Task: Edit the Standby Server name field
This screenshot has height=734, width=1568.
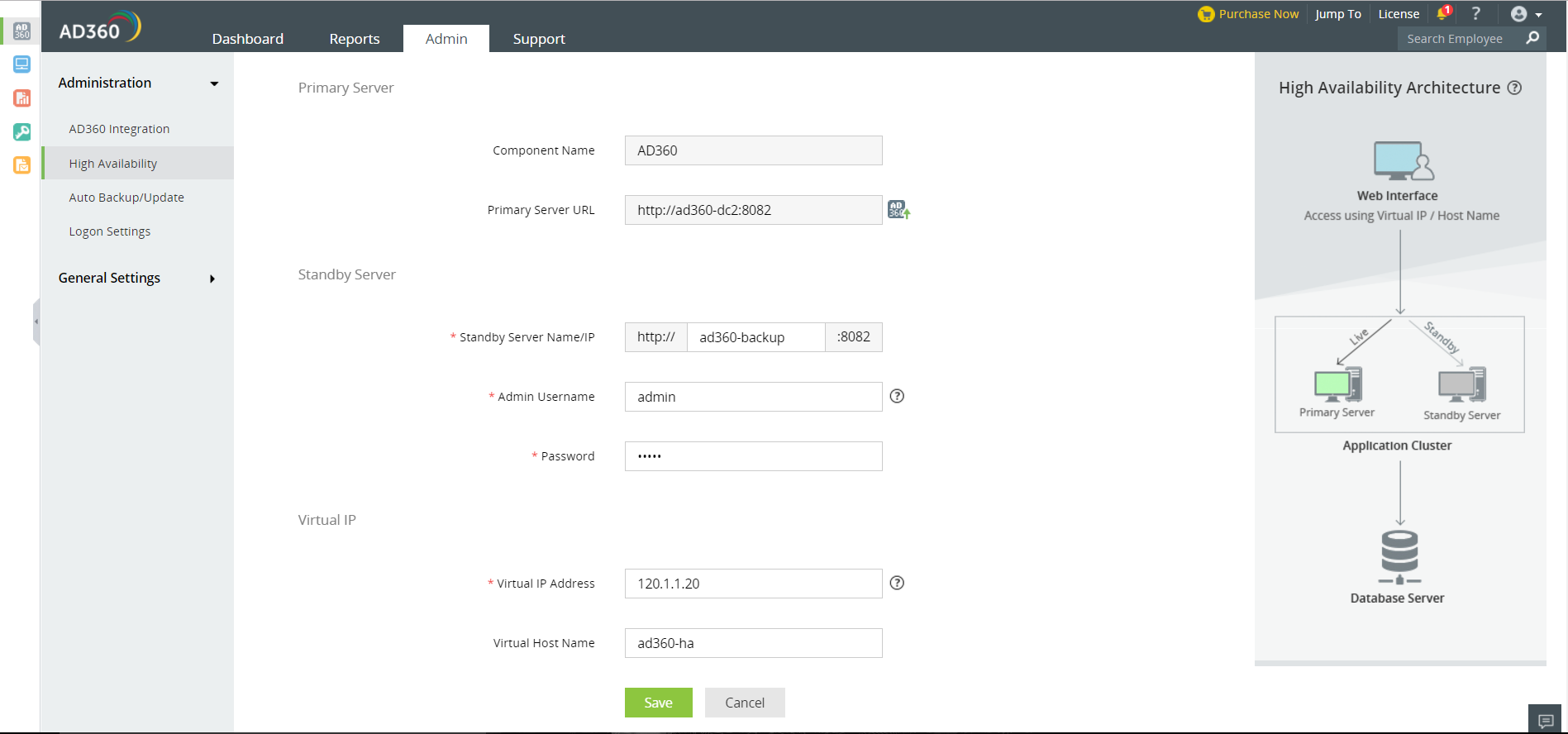Action: (756, 337)
